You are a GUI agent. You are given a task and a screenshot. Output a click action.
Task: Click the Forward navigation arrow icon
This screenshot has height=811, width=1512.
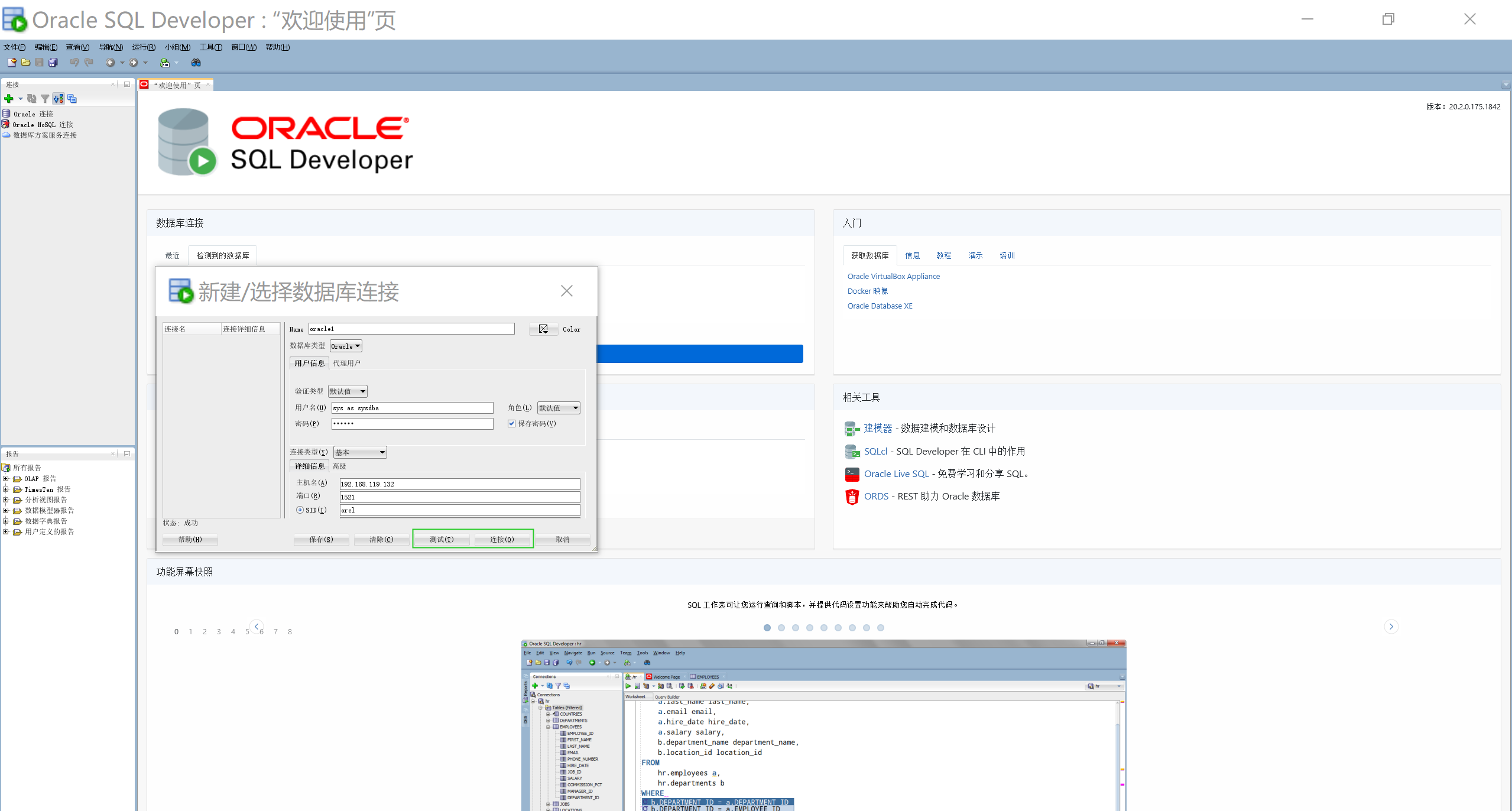tap(134, 62)
